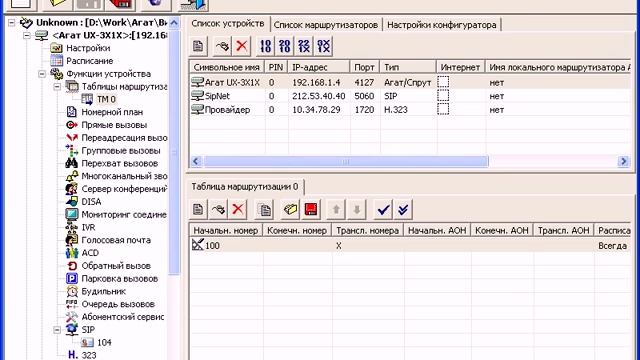Select routing row starting with 100
Screen dimensions: 640x360
click(410, 245)
